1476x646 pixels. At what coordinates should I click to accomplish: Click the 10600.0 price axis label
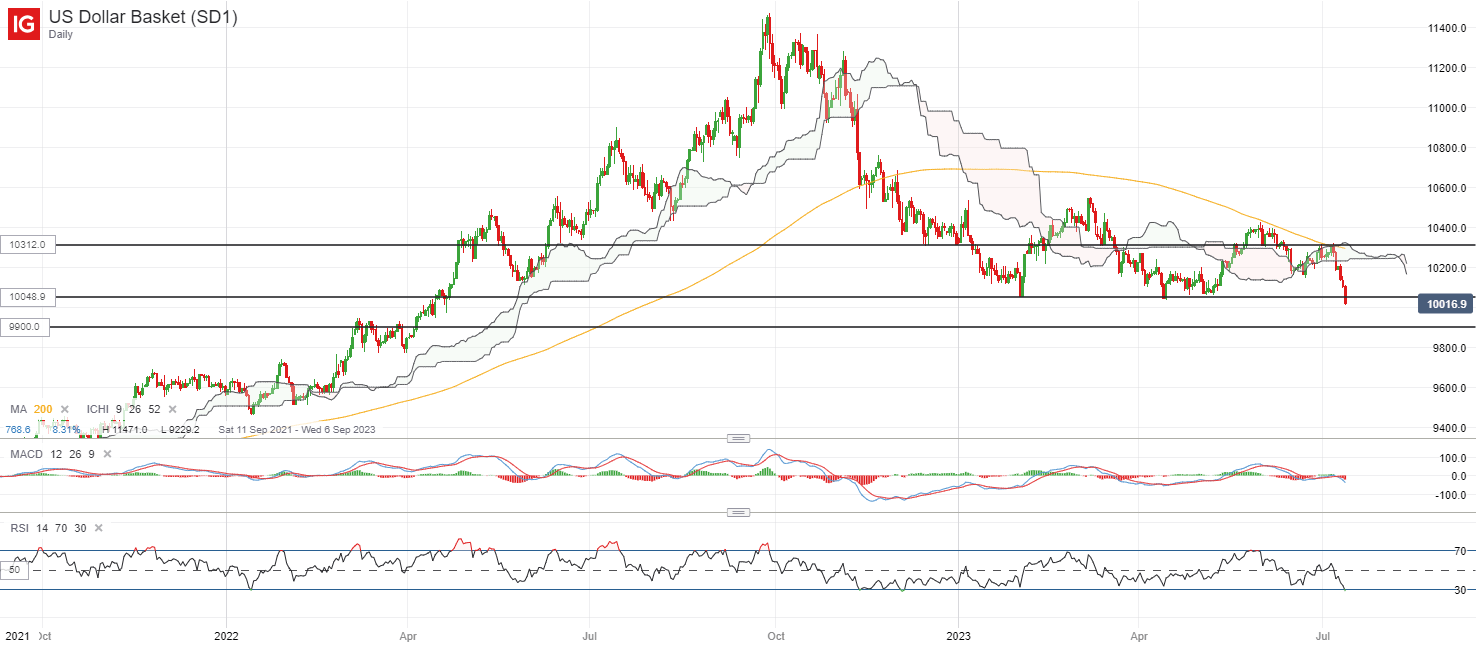click(x=1446, y=188)
